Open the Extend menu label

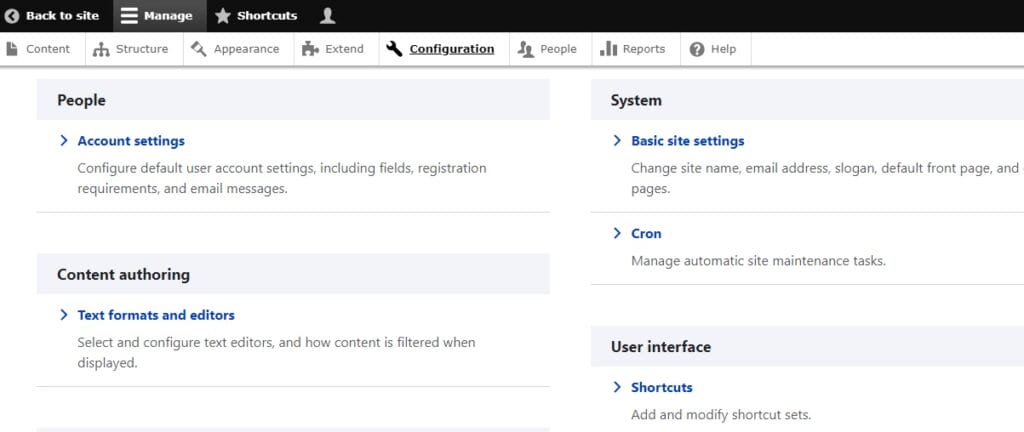[x=344, y=49]
